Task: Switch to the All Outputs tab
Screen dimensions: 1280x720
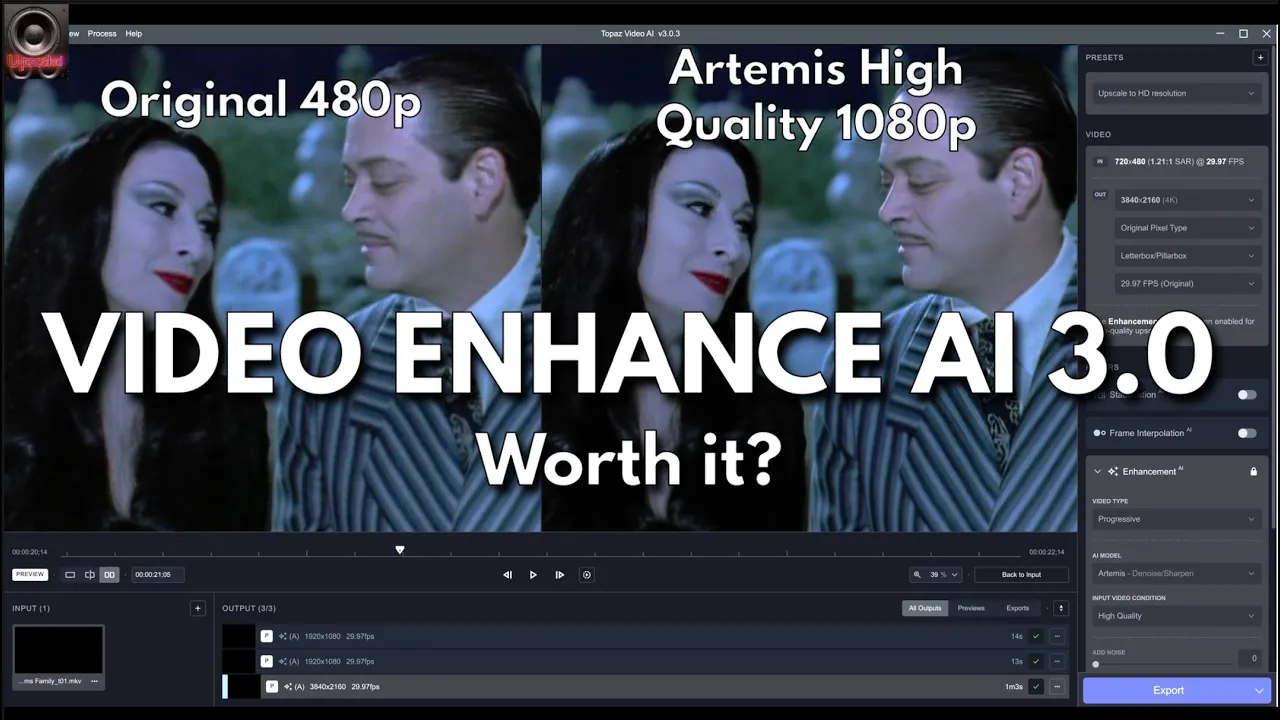Action: pos(925,608)
